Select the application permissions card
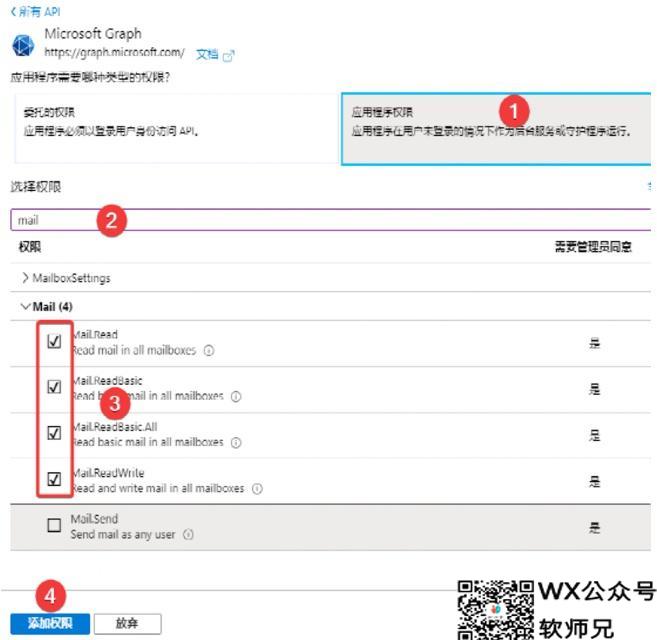The width and height of the screenshot is (657, 640). point(496,129)
